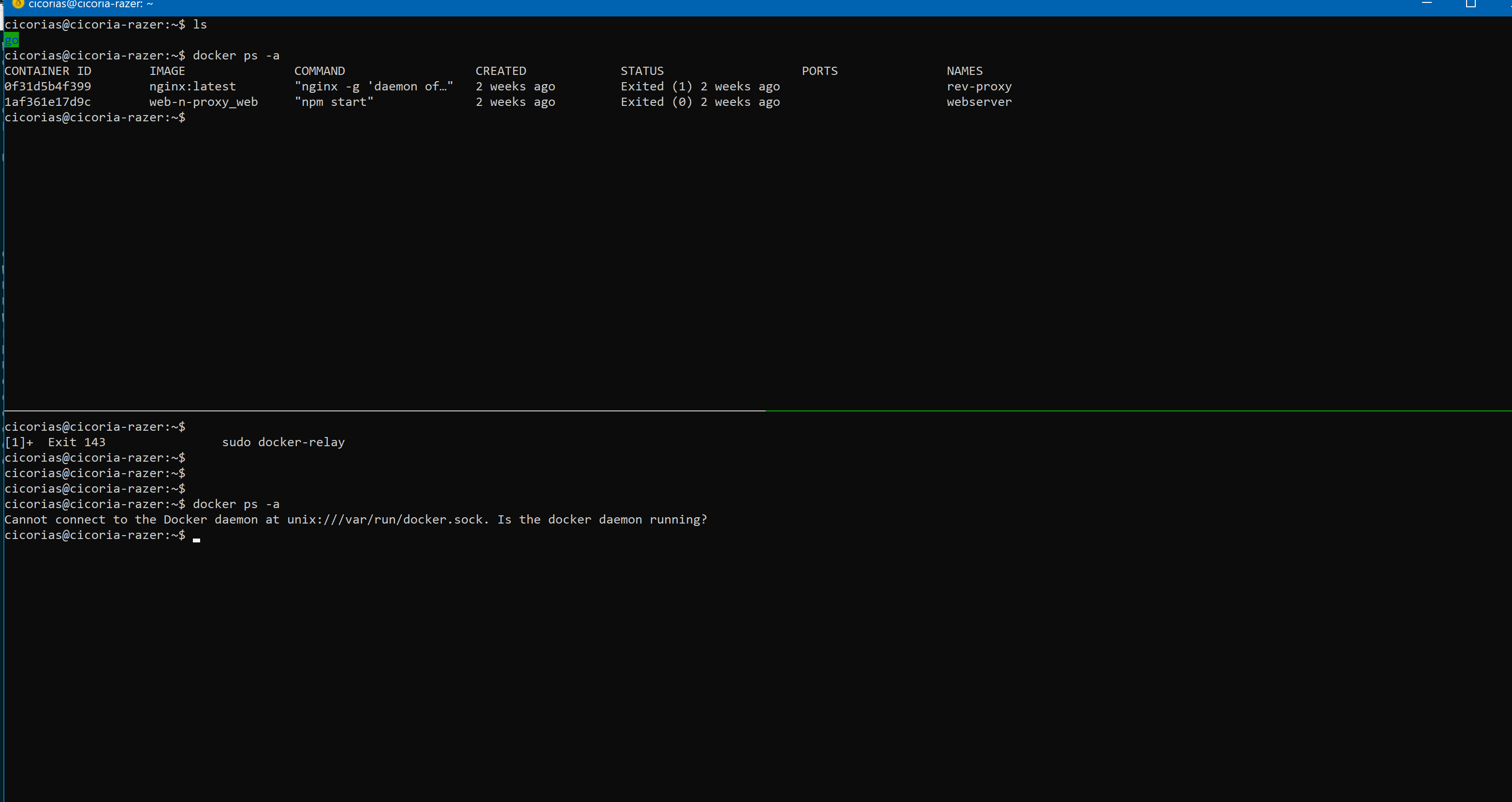Select the [1]+ Exit 143 status line
This screenshot has height=802, width=1512.
pyautogui.click(x=55, y=442)
